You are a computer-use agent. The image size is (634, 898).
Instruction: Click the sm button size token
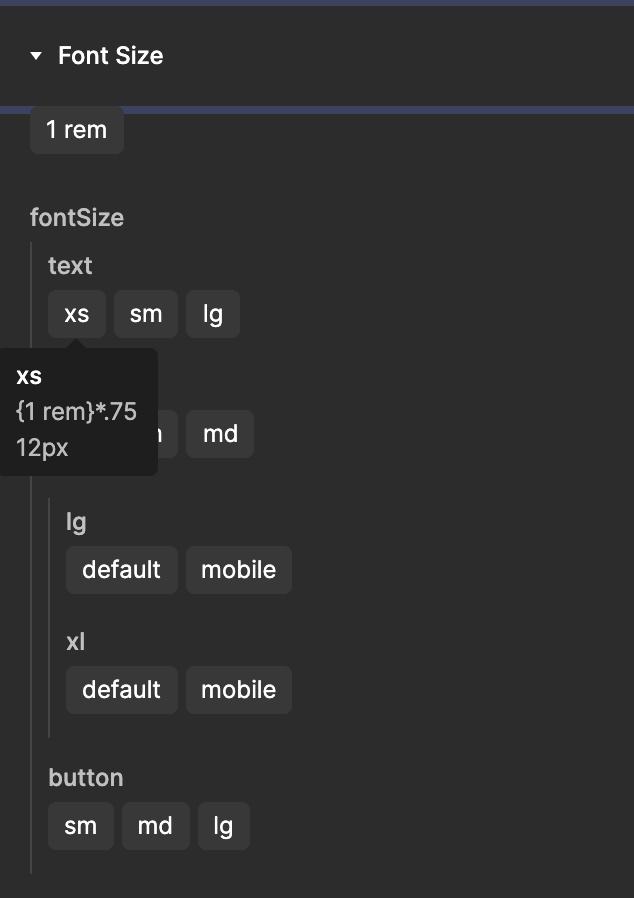click(80, 825)
